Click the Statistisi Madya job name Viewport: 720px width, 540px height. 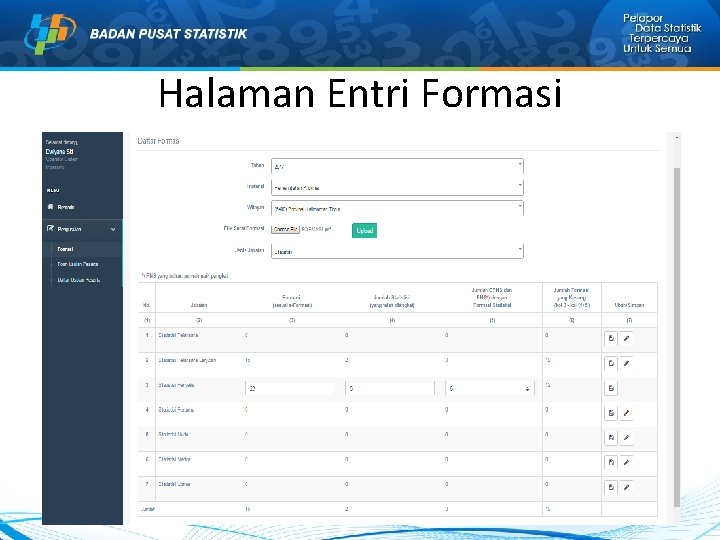coord(174,459)
